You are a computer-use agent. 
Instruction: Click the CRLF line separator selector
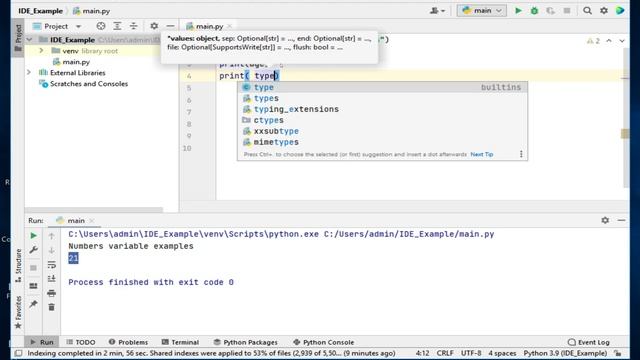point(445,353)
